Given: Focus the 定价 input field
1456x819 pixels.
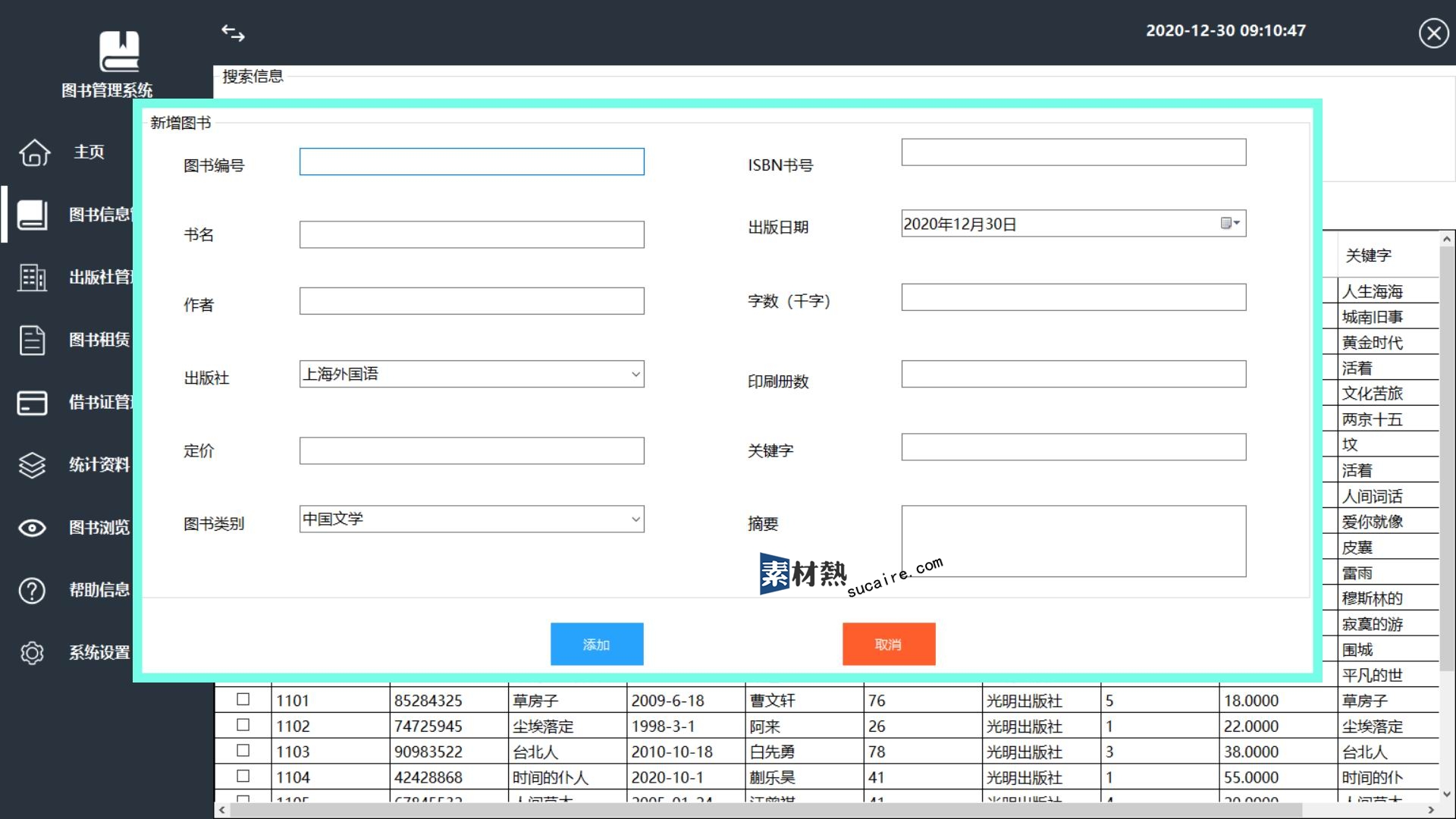Looking at the screenshot, I should (x=472, y=450).
